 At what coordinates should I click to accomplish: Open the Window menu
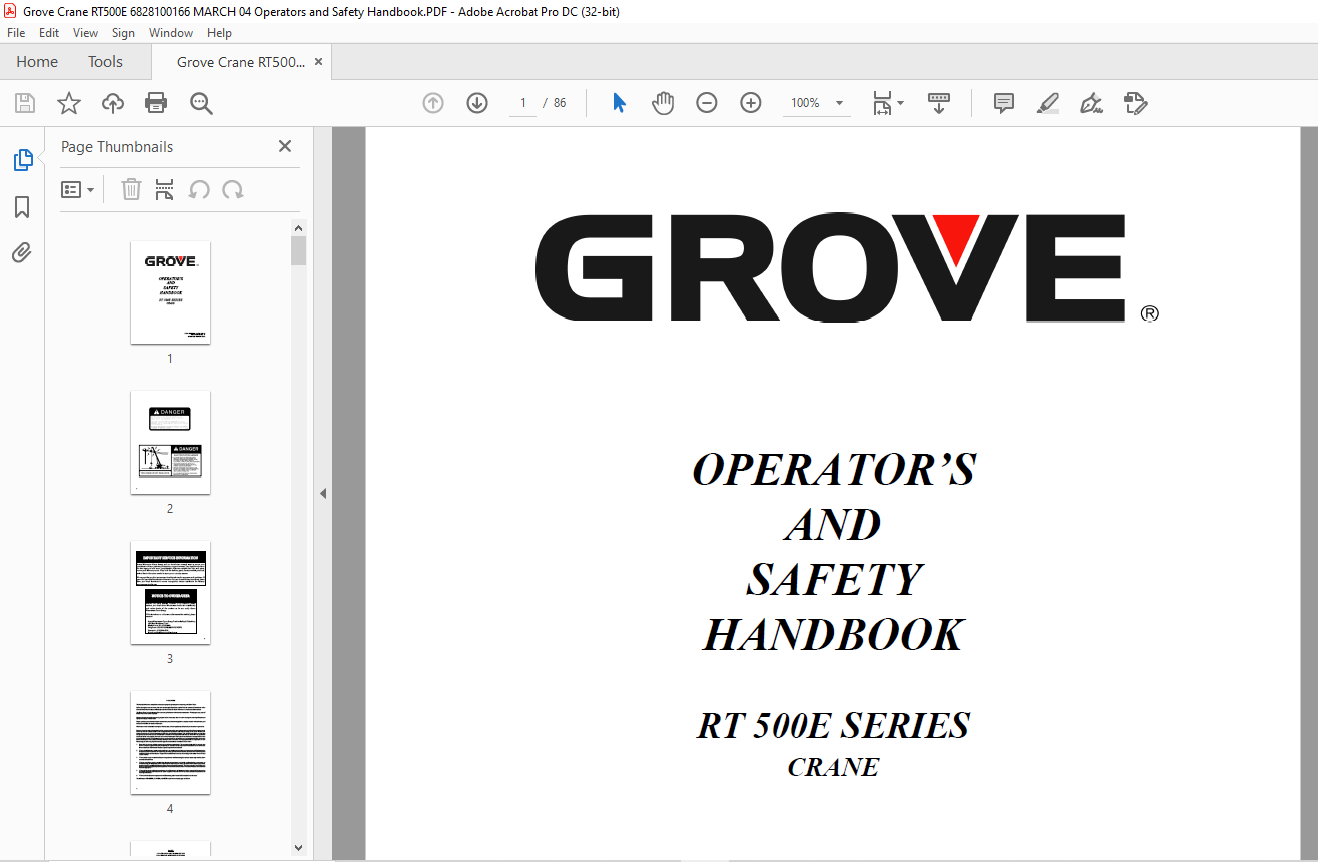point(171,33)
